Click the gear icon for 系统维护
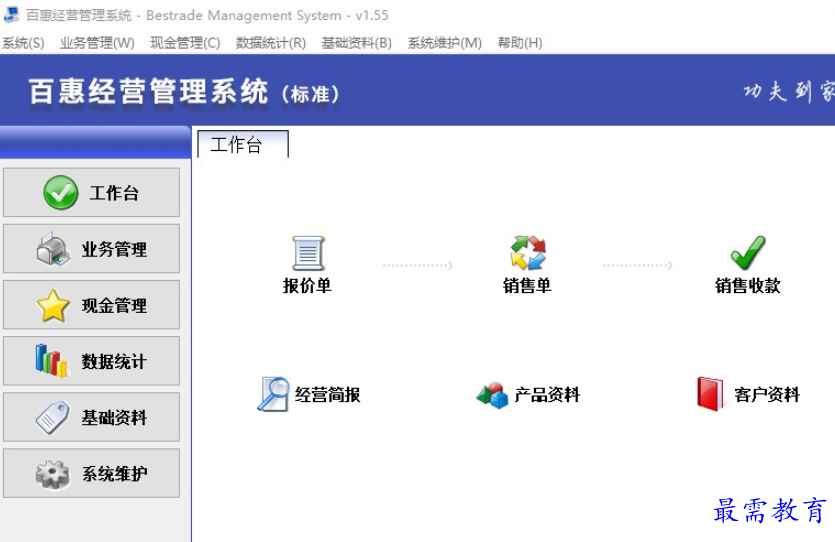 coord(53,474)
